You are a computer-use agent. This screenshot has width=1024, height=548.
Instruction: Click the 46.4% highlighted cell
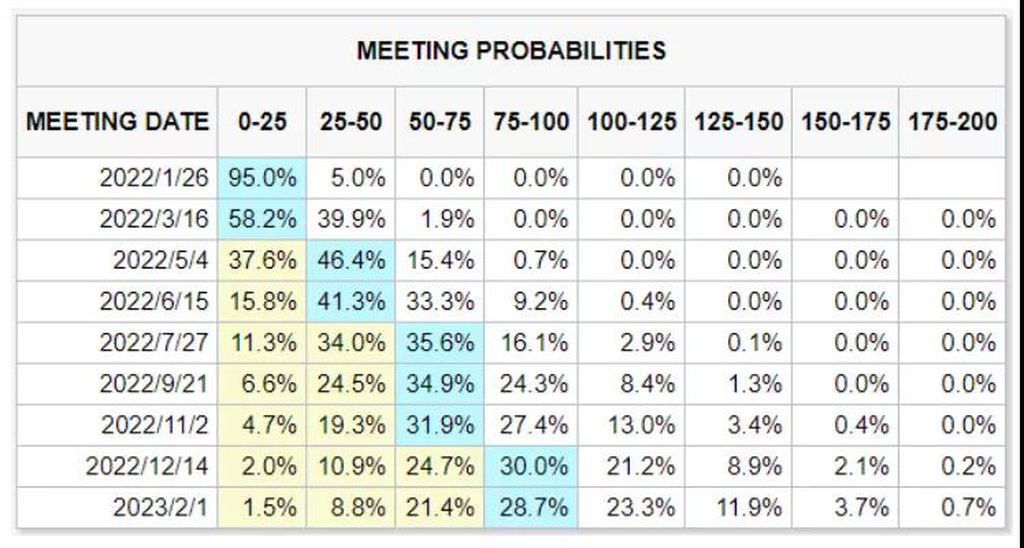351,260
